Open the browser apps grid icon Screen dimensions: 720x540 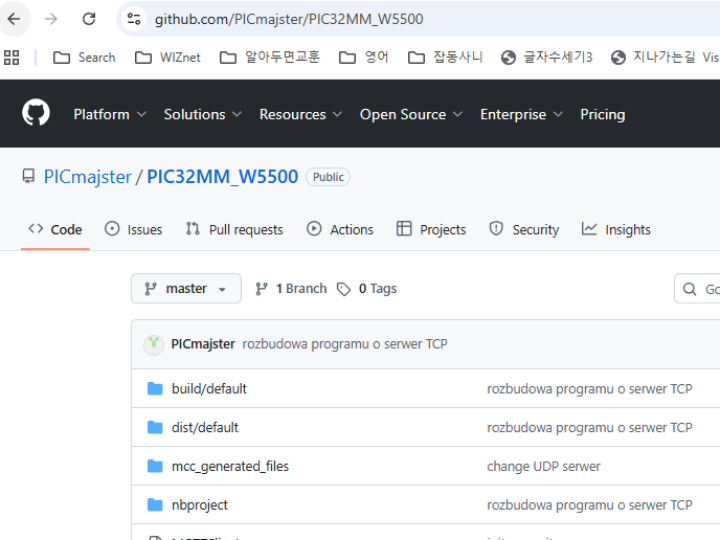12,57
